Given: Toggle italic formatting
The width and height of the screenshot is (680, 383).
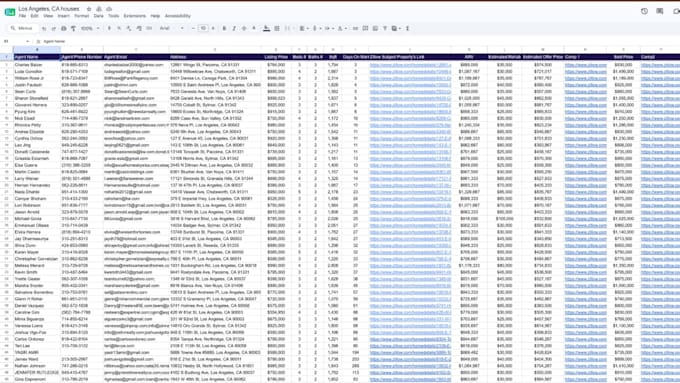Looking at the screenshot, I should (234, 29).
